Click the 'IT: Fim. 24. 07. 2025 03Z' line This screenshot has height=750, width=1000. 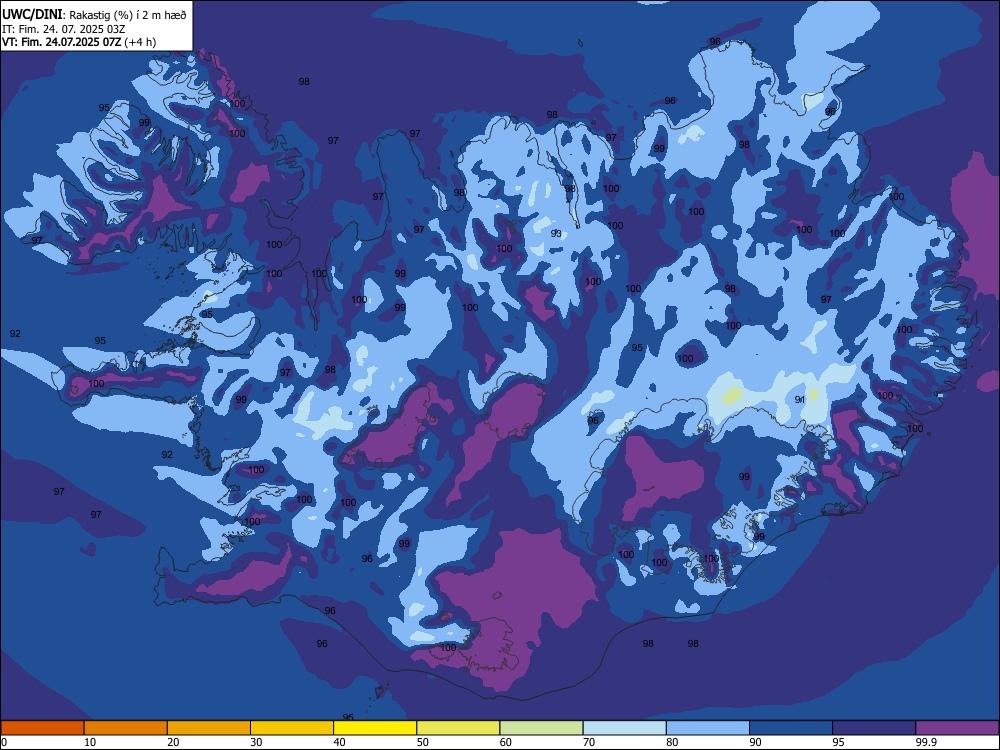tap(64, 29)
